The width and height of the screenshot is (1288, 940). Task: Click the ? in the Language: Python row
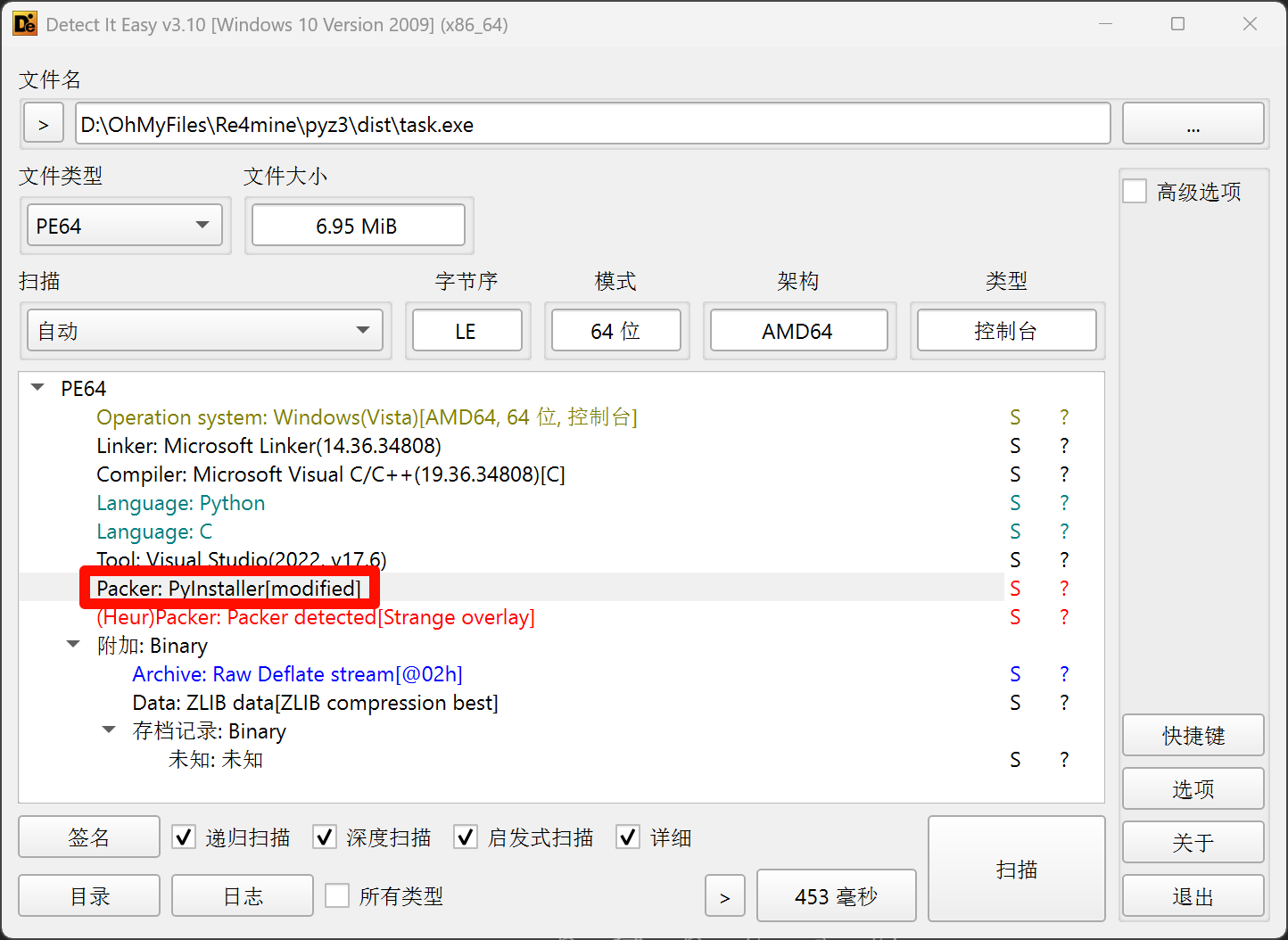pyautogui.click(x=1064, y=503)
